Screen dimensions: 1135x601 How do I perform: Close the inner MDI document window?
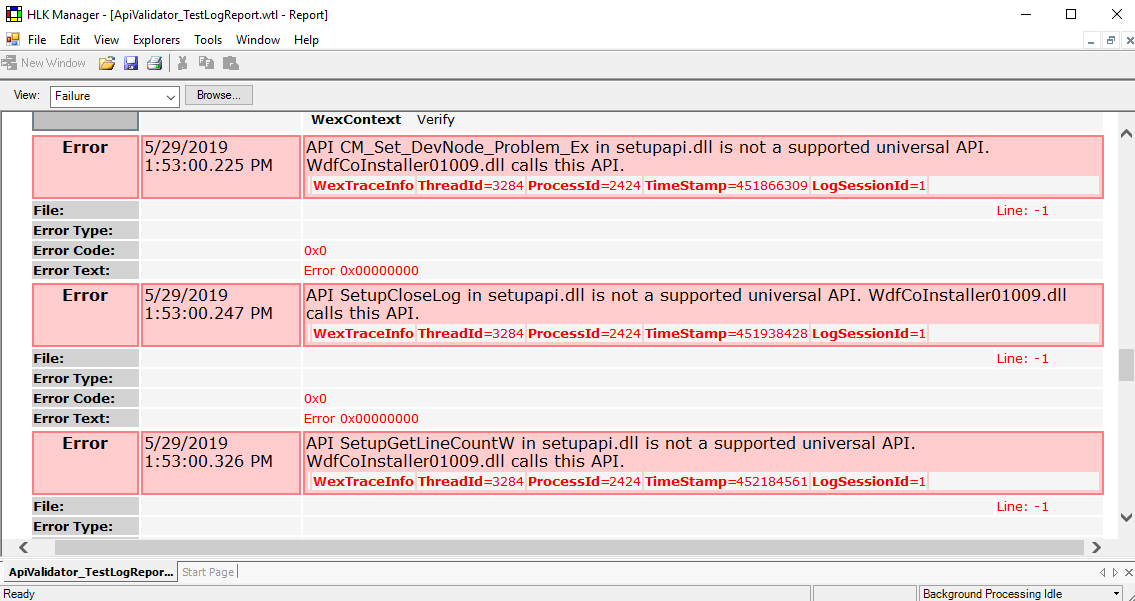[1129, 41]
